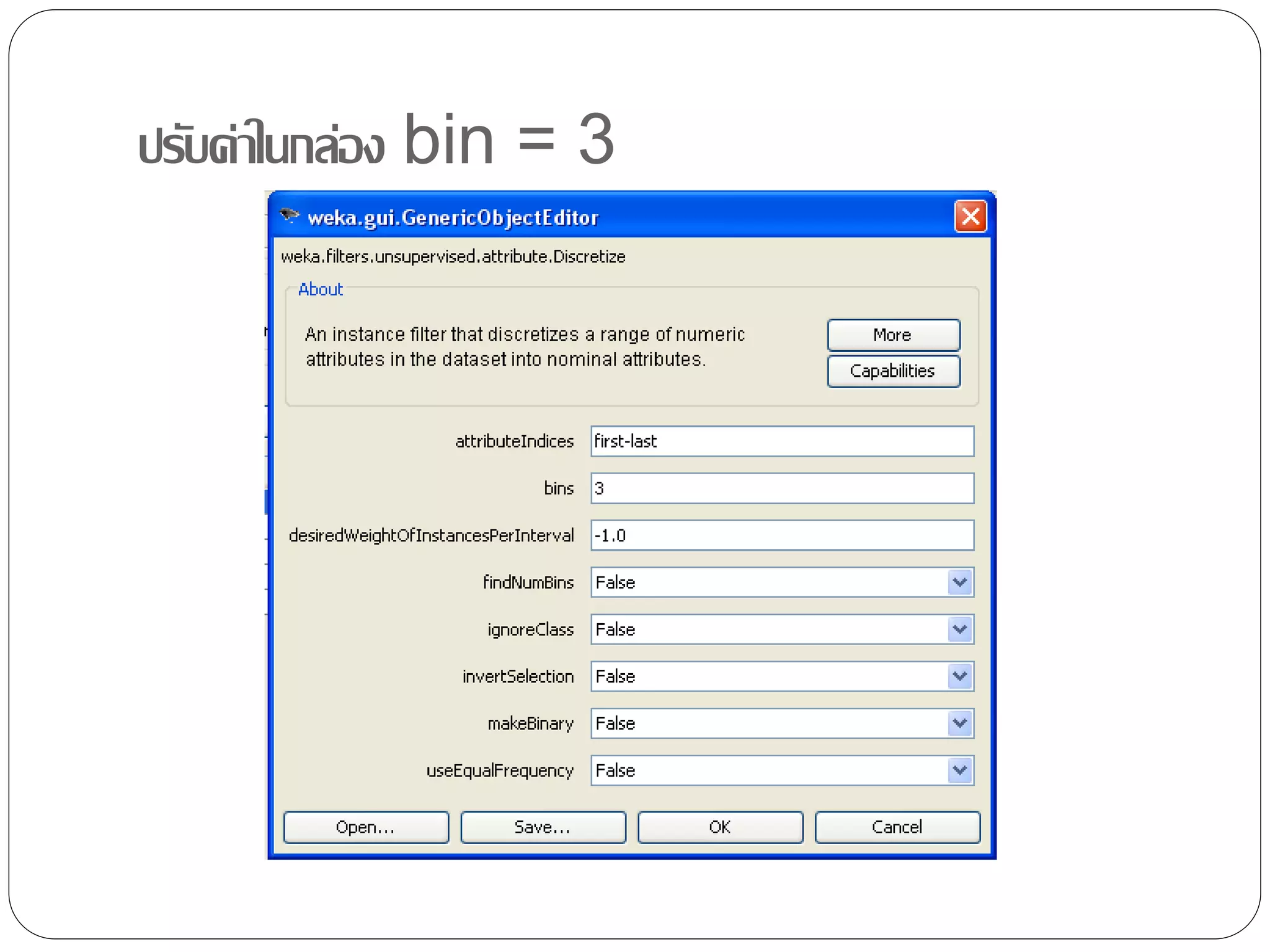Viewport: 1270px width, 952px height.
Task: Click the findNumBins label
Action: point(528,583)
